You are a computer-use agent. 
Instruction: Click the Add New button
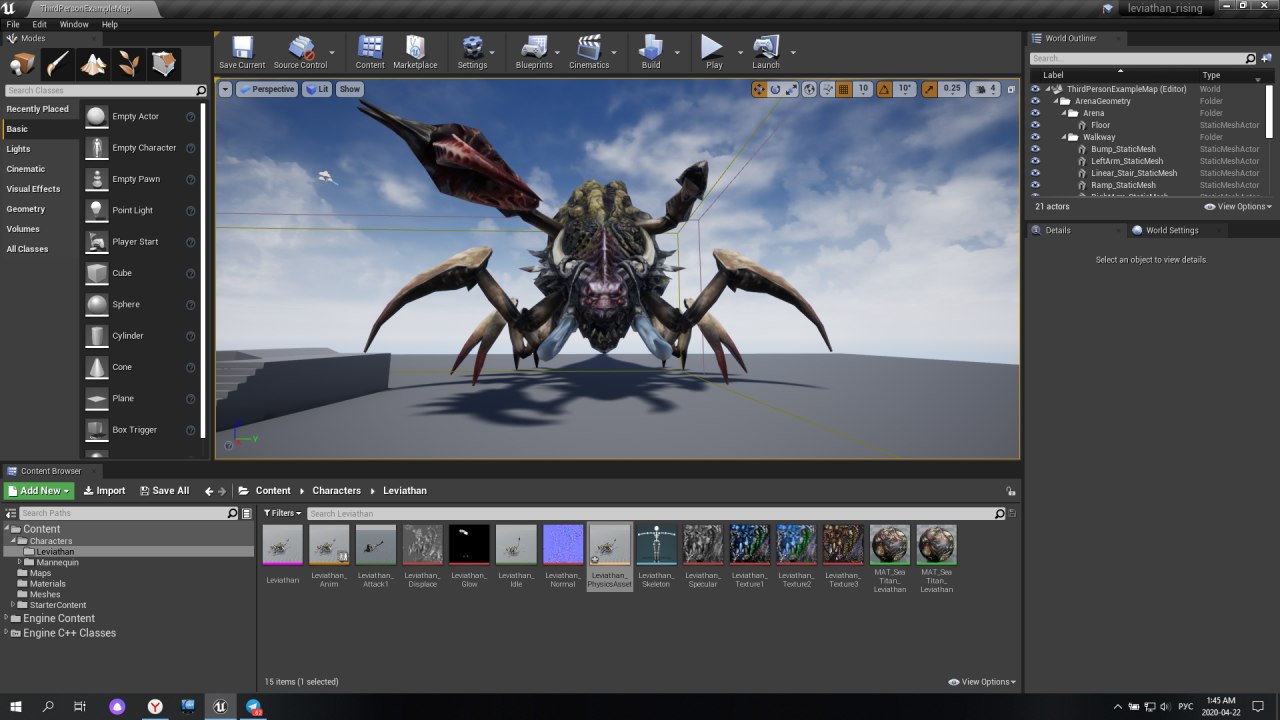click(38, 491)
